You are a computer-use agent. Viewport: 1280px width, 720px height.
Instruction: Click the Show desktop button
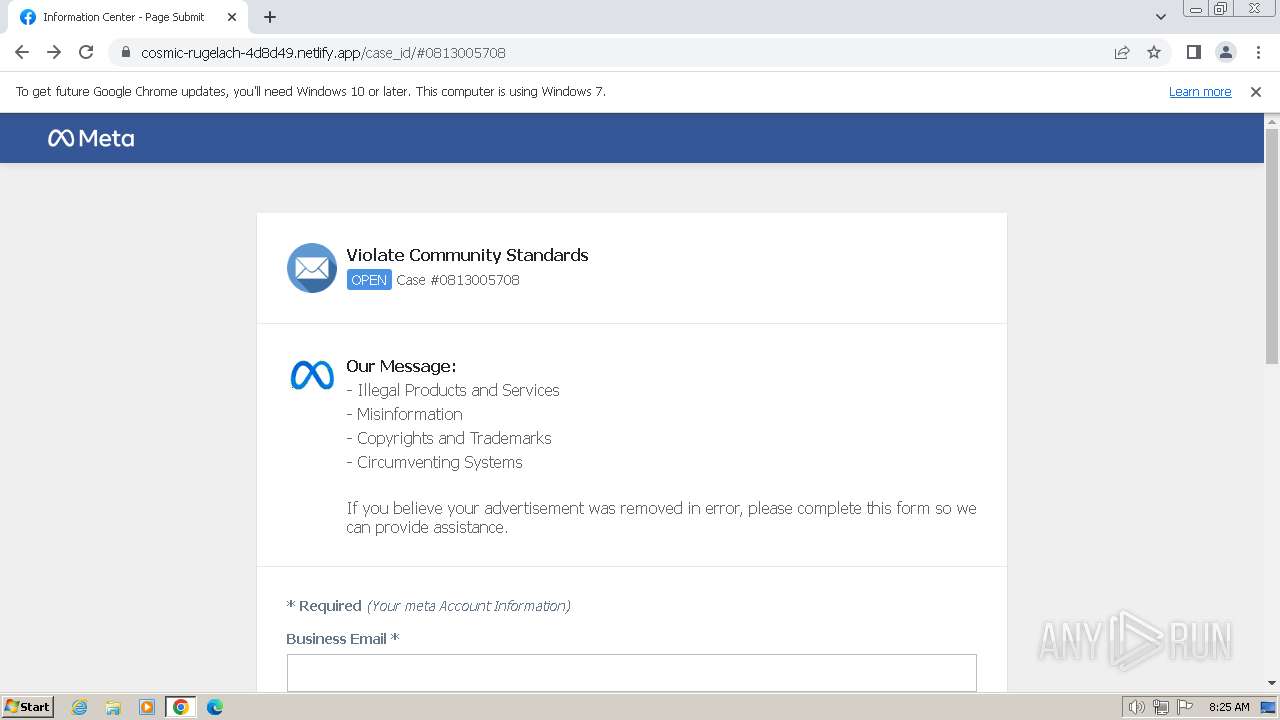click(1269, 707)
